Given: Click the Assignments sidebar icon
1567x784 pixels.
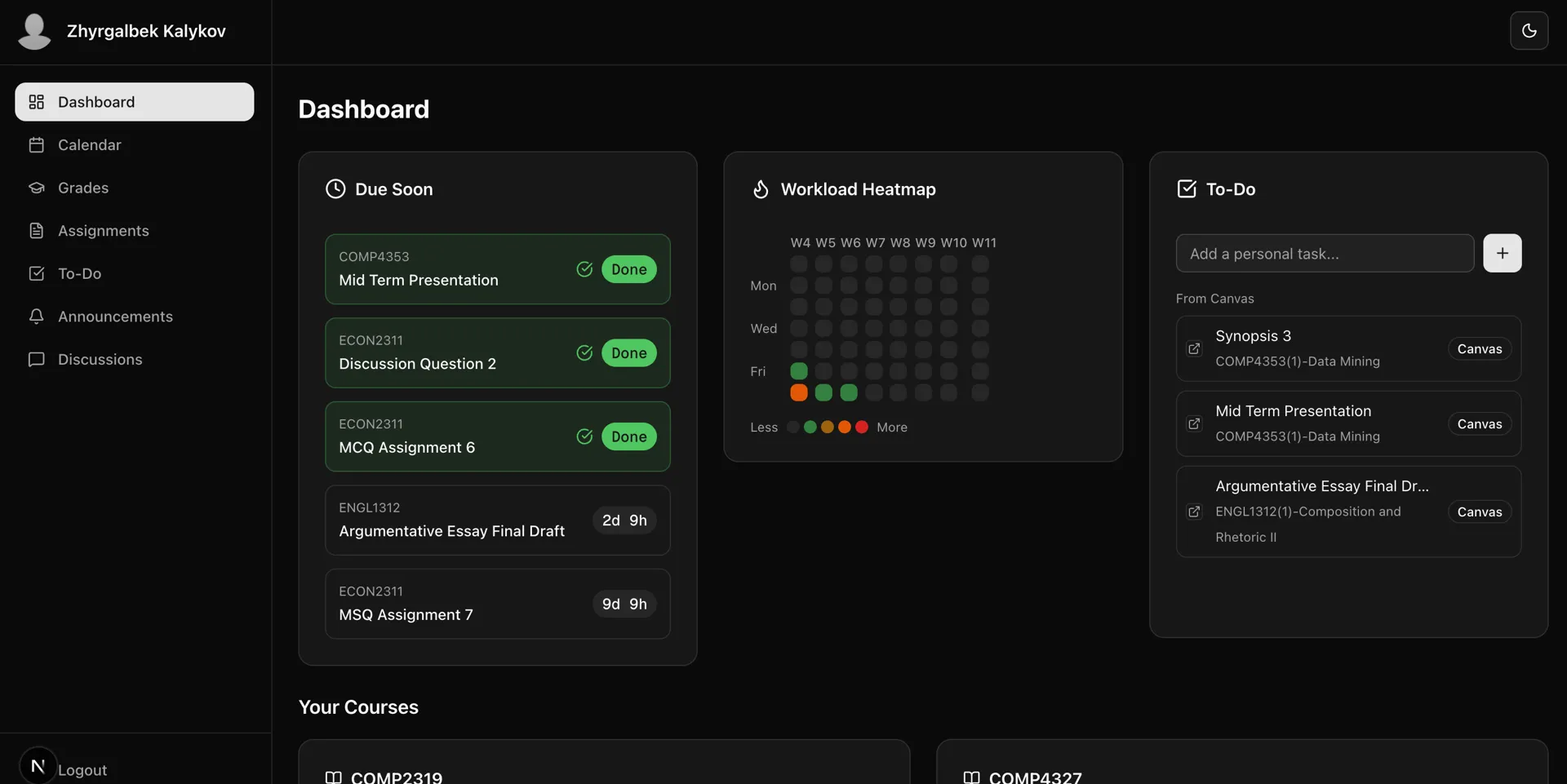Looking at the screenshot, I should (37, 231).
